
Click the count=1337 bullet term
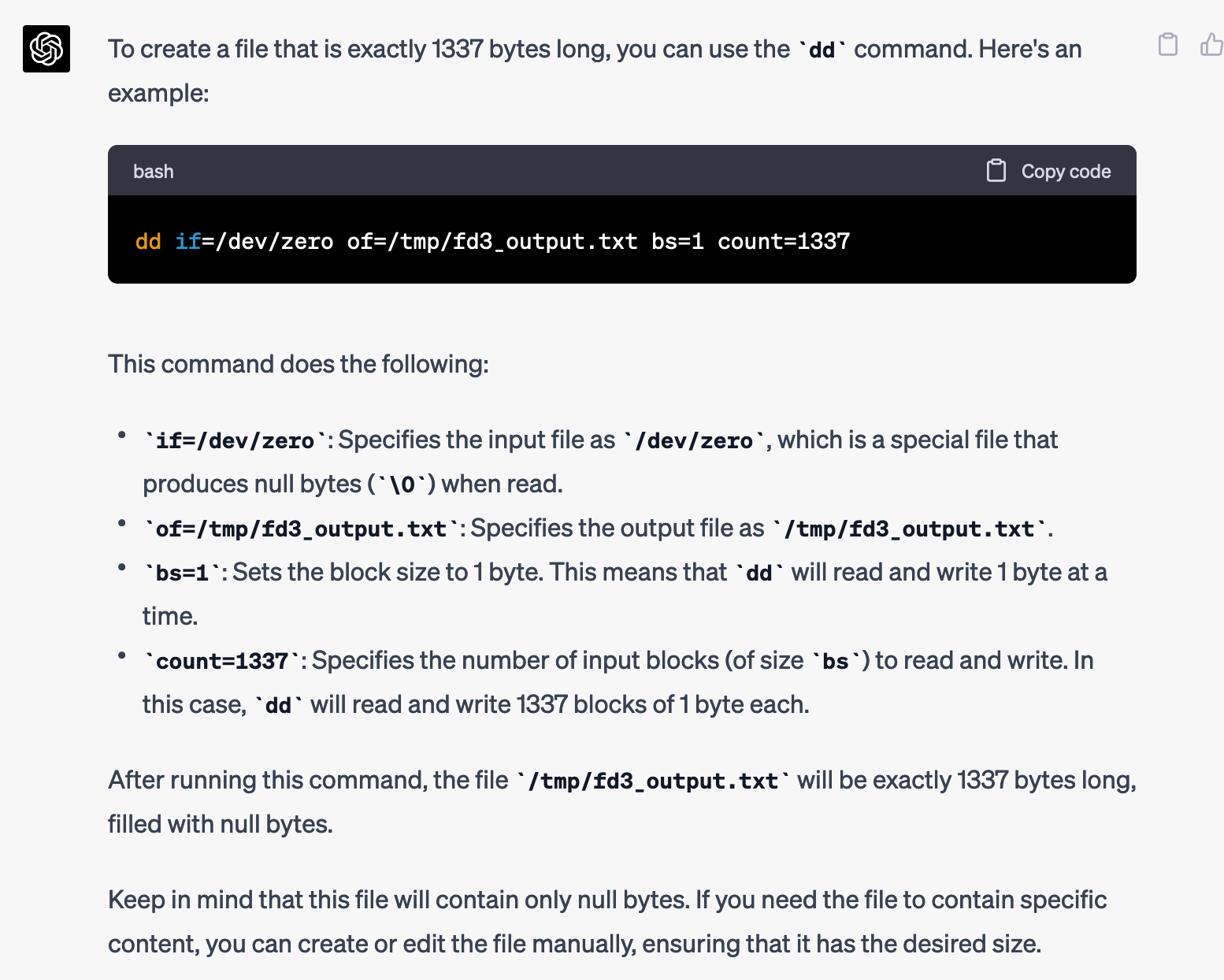point(222,662)
